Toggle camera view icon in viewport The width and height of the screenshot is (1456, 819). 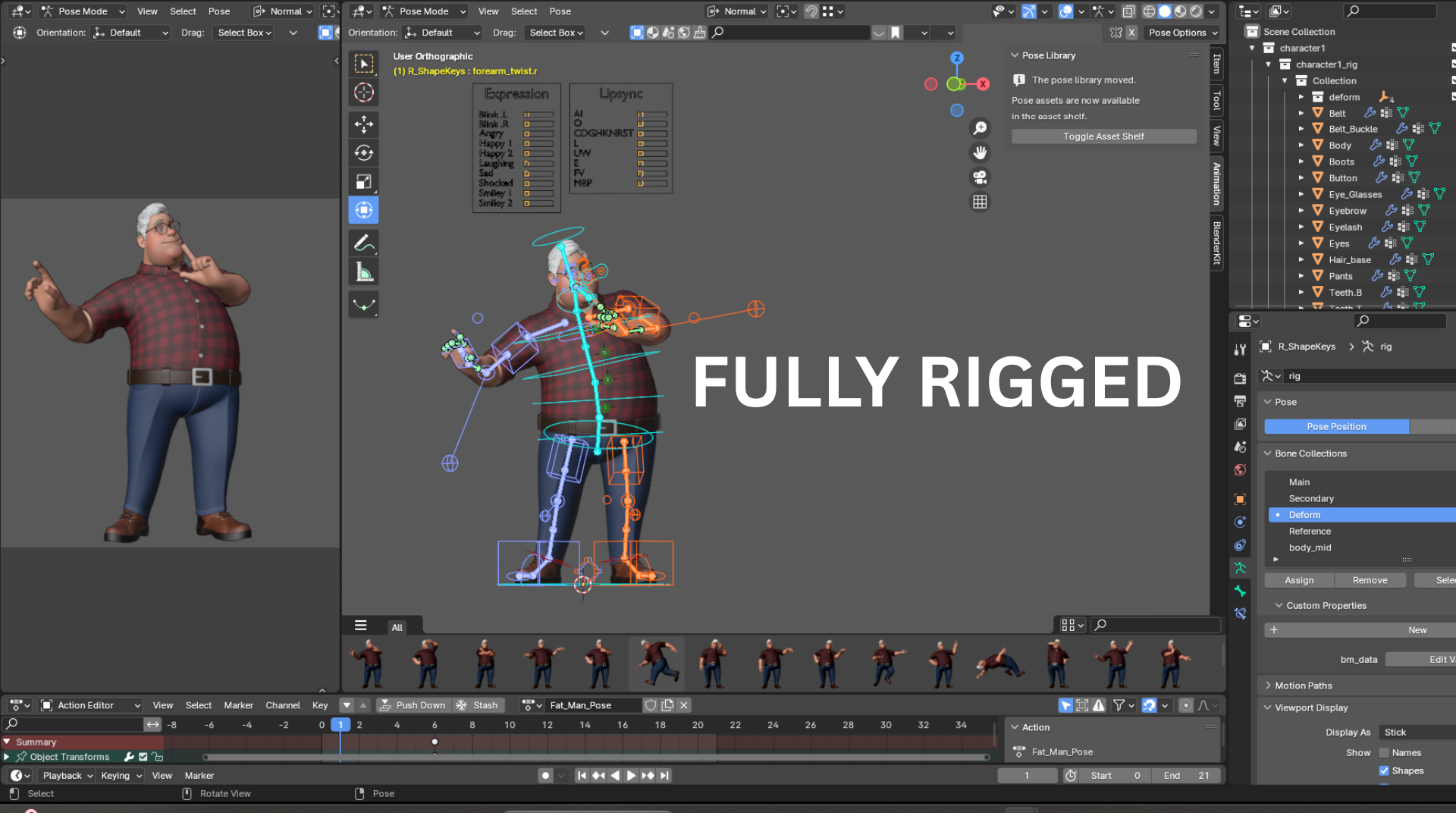[980, 177]
